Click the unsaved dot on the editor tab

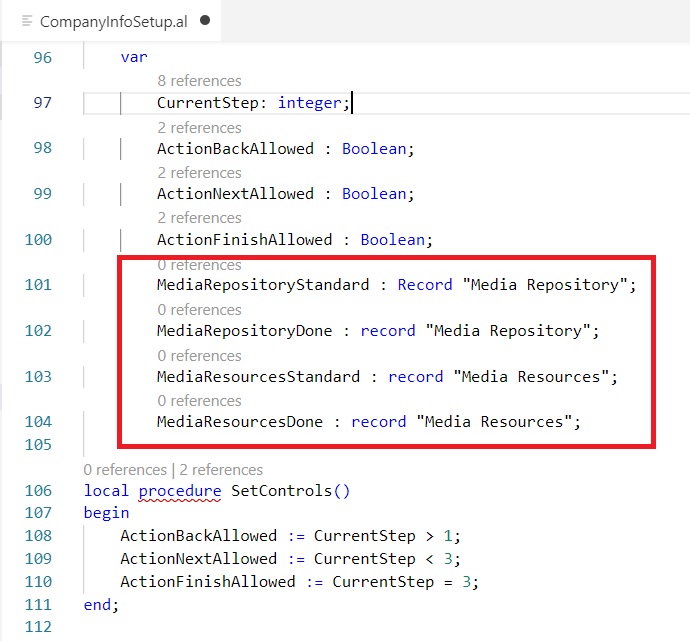click(x=205, y=20)
